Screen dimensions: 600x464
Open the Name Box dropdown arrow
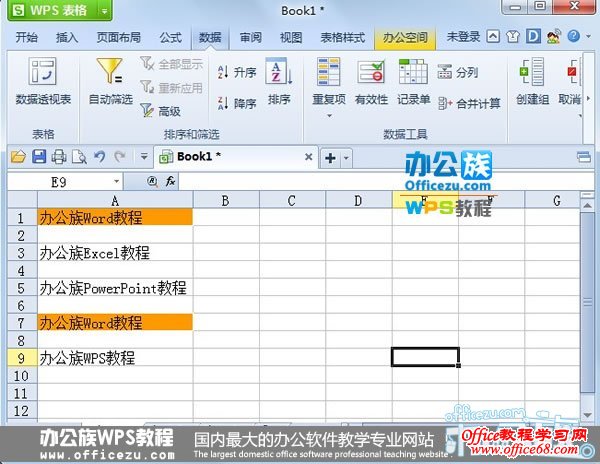116,181
